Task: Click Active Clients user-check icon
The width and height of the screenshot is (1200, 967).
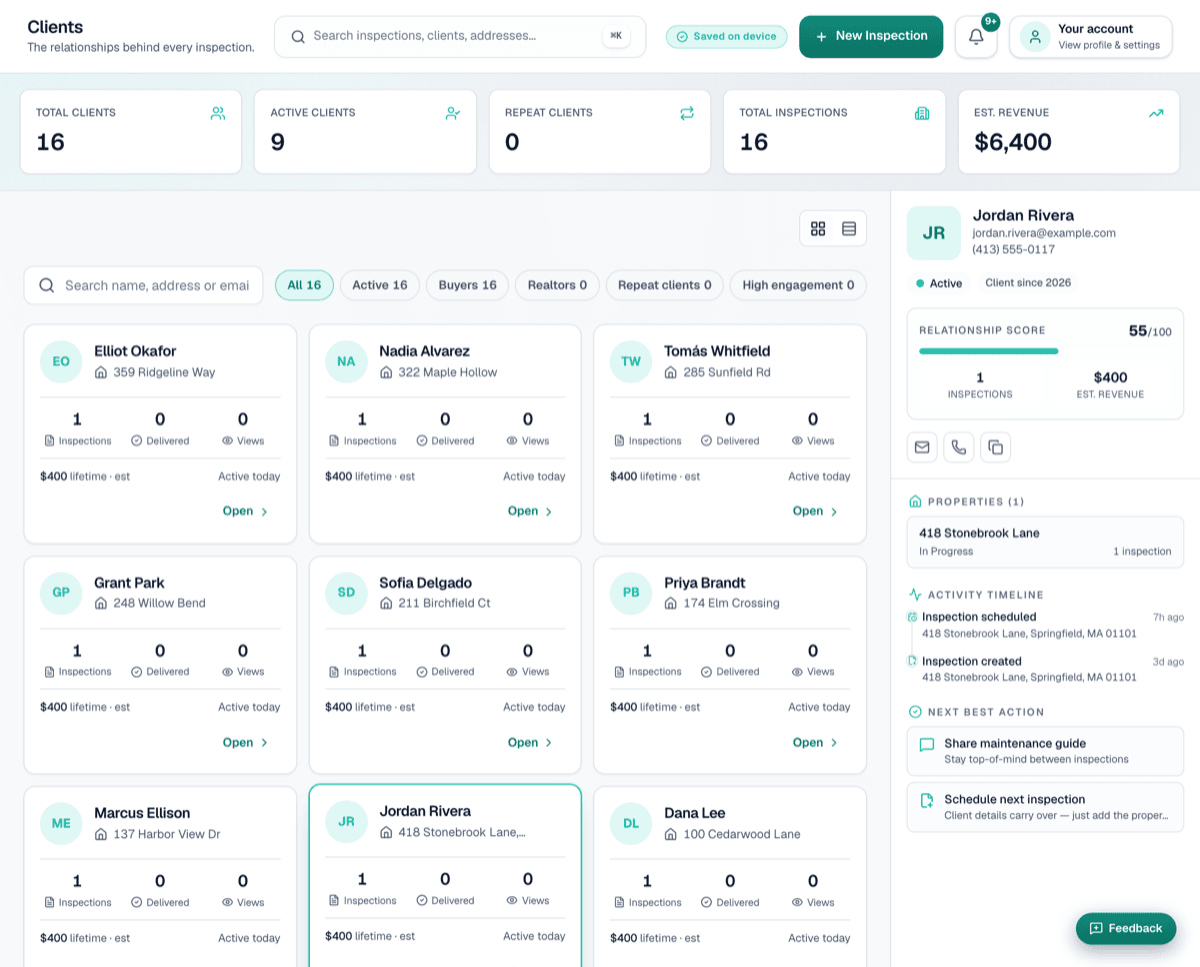Action: (453, 113)
